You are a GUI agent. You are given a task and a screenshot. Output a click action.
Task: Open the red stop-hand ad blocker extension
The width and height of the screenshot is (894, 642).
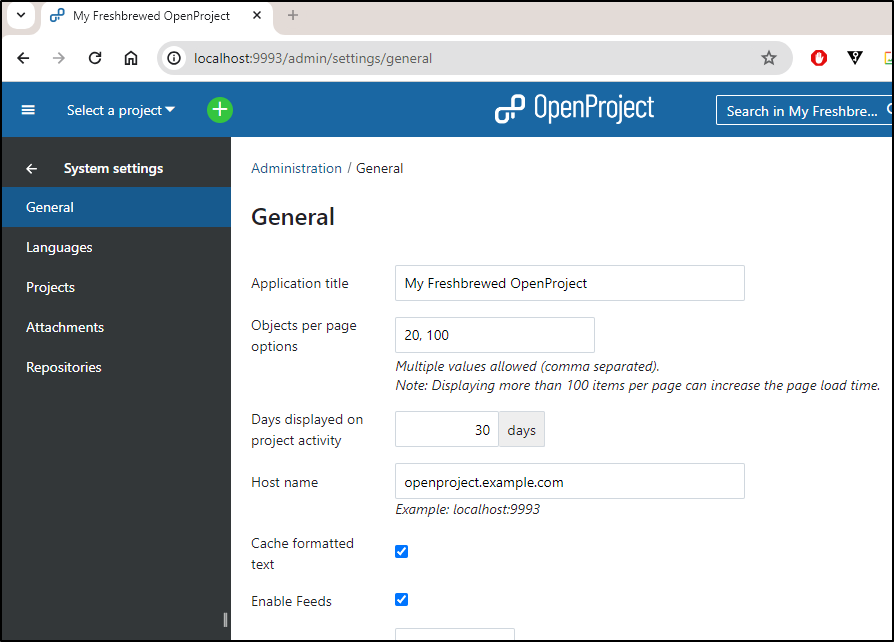pyautogui.click(x=819, y=58)
